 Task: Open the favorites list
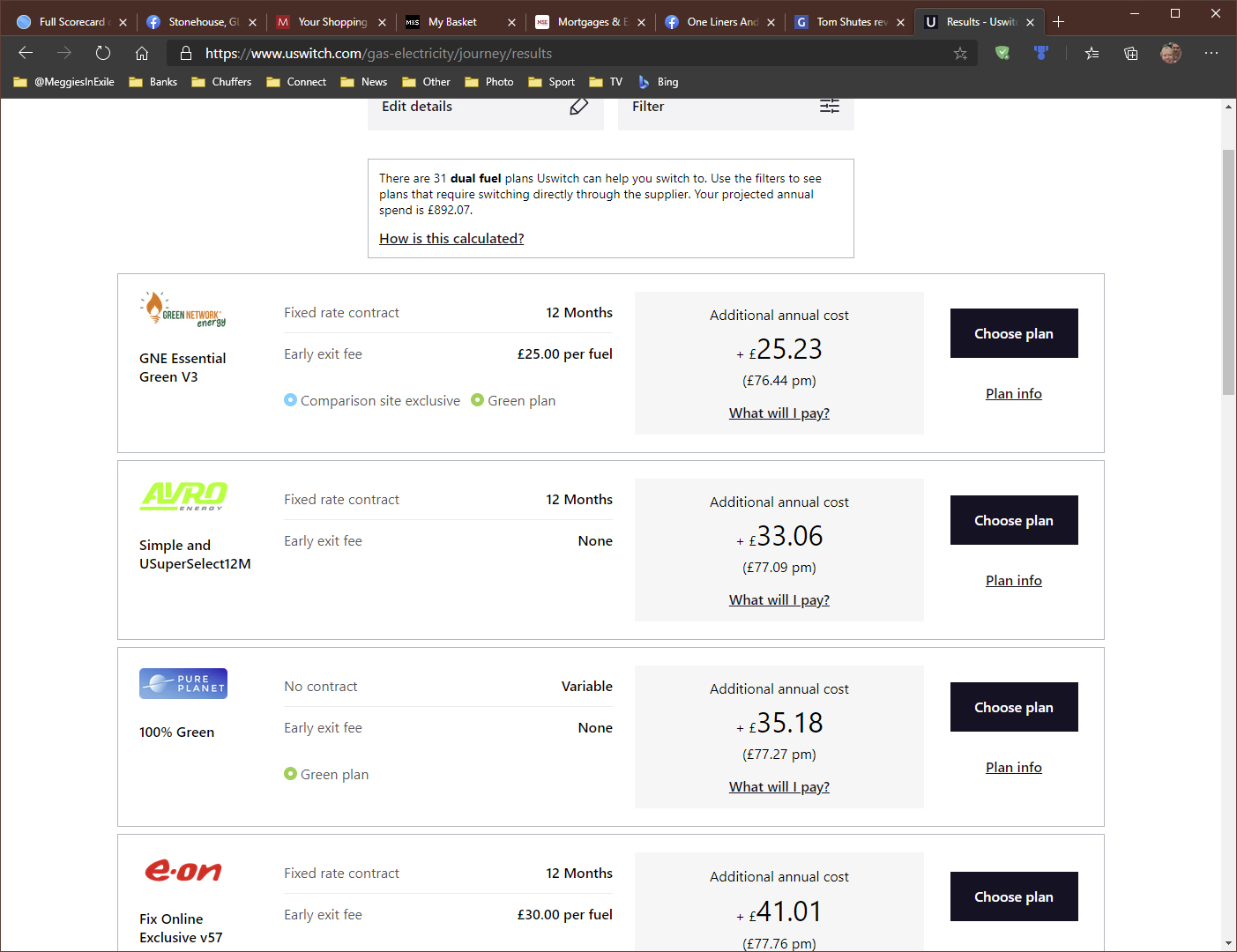pos(1092,53)
